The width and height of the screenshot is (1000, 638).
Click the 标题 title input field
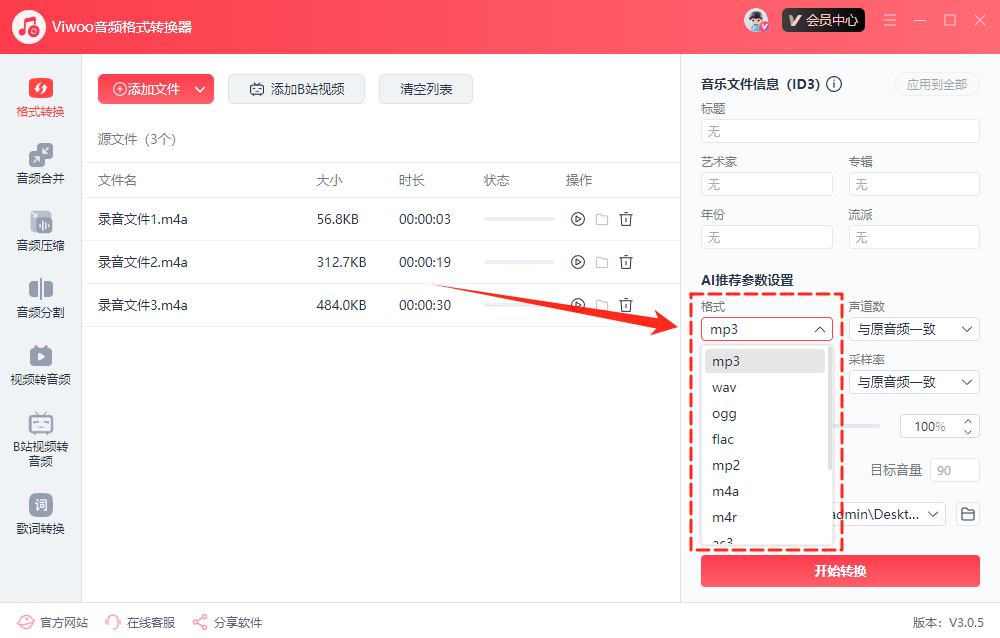[x=840, y=131]
